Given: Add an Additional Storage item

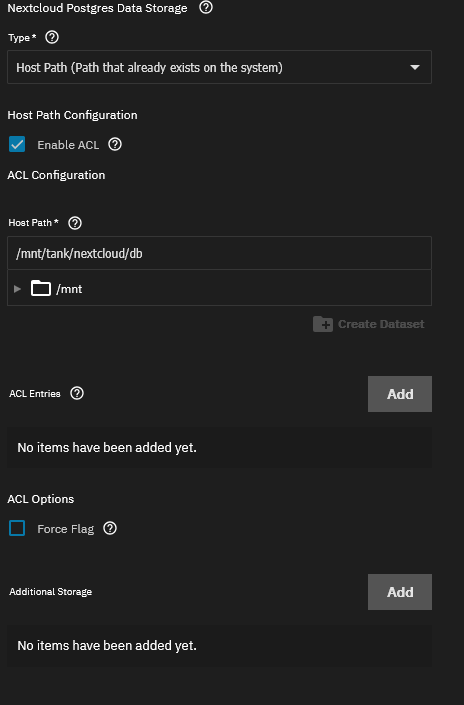Looking at the screenshot, I should pyautogui.click(x=400, y=592).
